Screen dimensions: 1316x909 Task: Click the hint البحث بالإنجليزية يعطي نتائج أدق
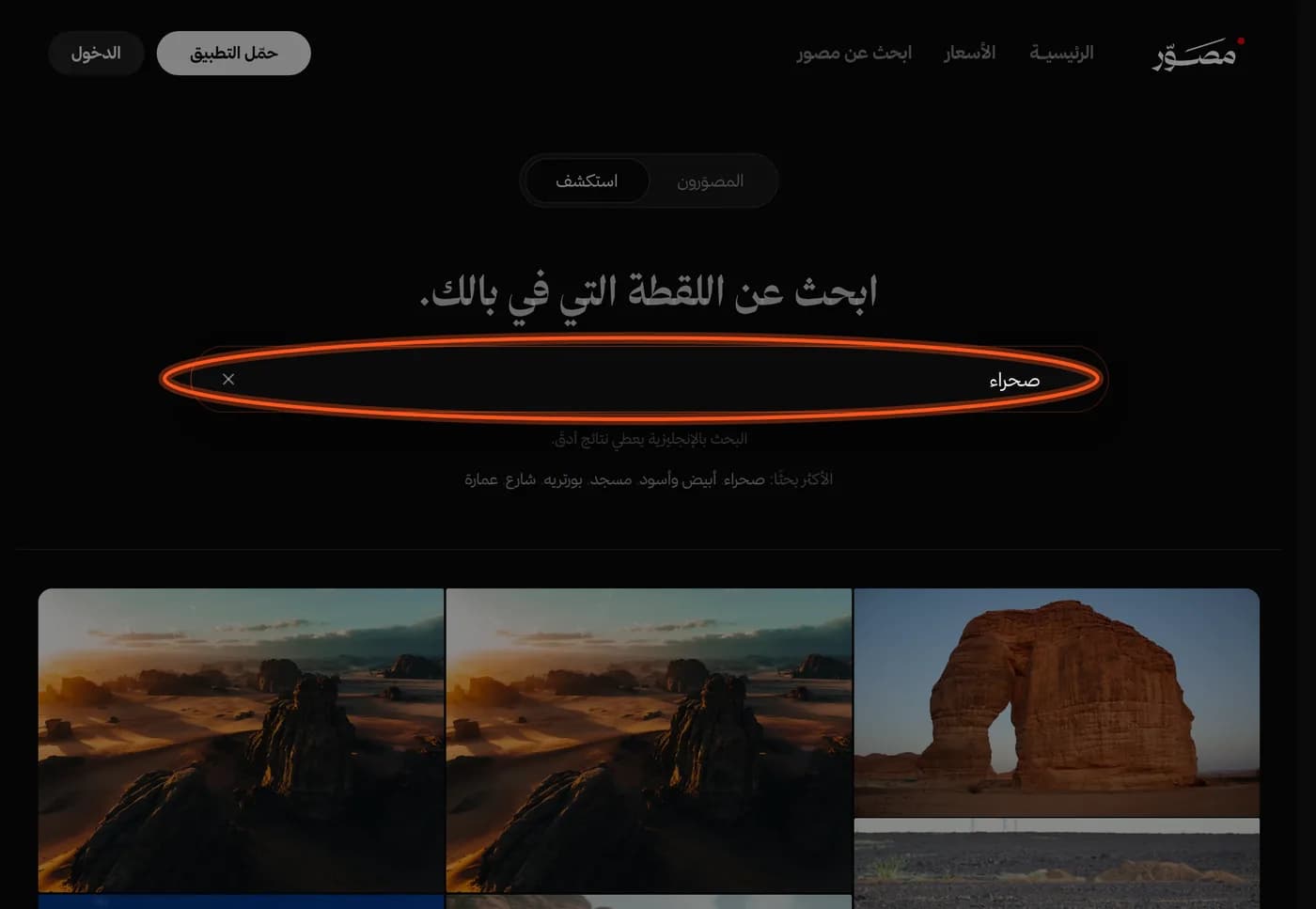click(650, 439)
